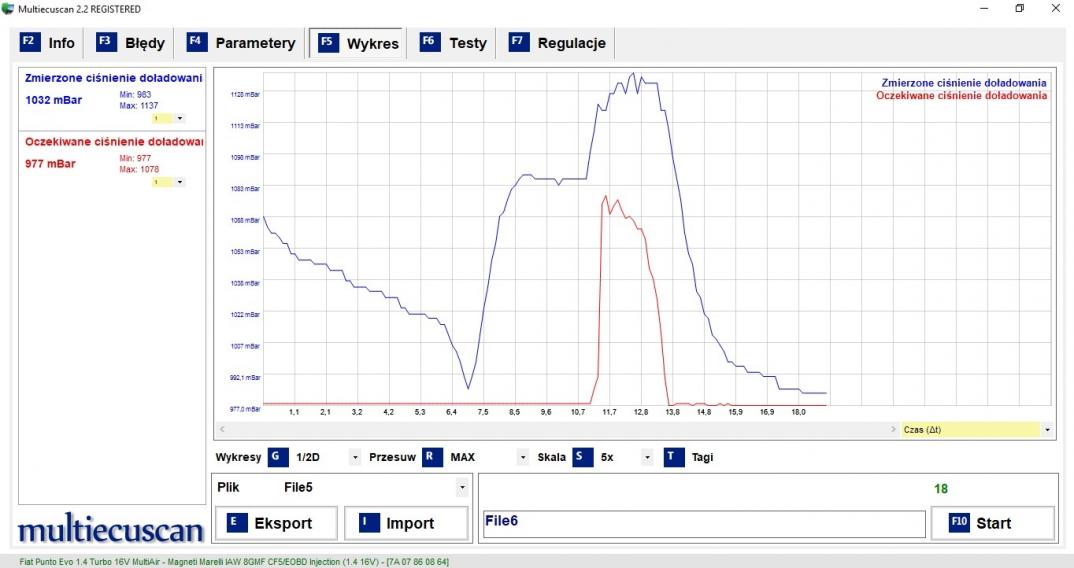This screenshot has width=1074, height=568.
Task: Click the Eksport button
Action: pos(277,523)
